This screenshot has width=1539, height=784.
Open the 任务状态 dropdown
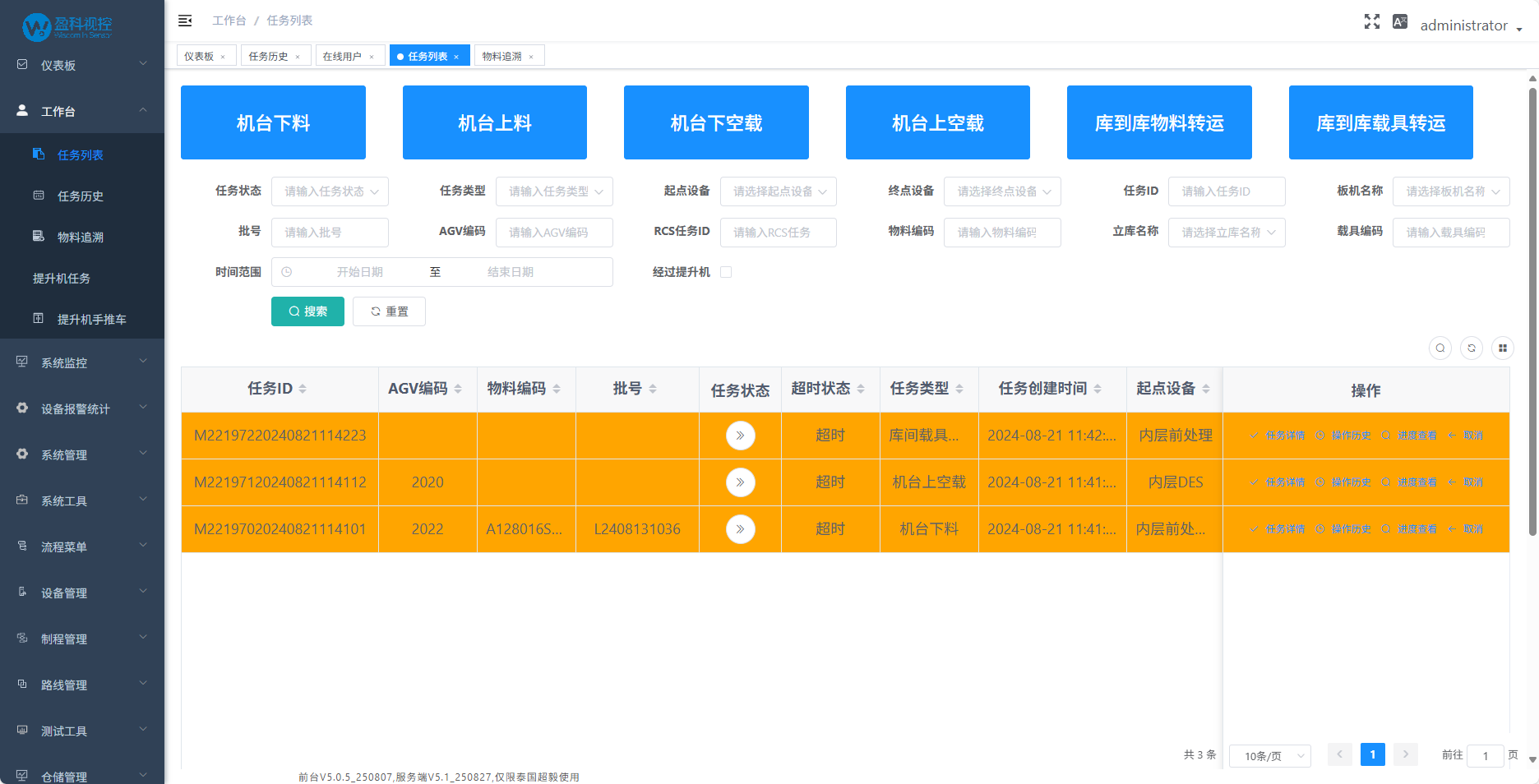click(x=330, y=191)
